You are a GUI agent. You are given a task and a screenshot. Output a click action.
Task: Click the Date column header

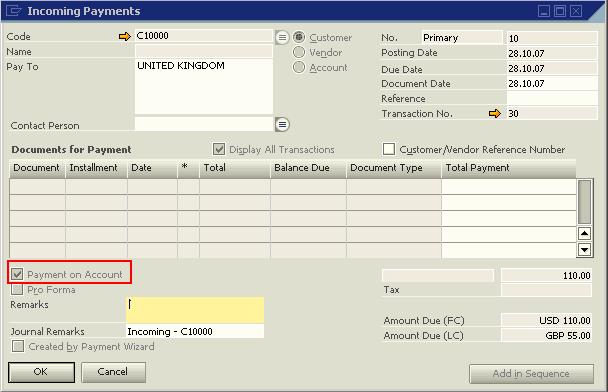click(152, 169)
